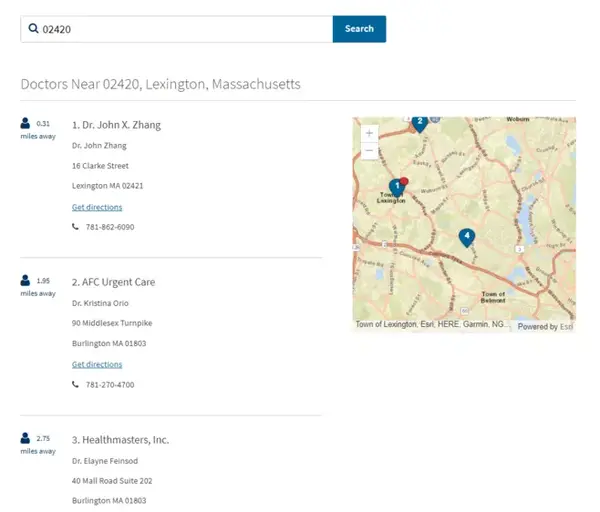Click the person icon beside 0.31 miles
Screen dimensions: 600x512
tap(25, 123)
